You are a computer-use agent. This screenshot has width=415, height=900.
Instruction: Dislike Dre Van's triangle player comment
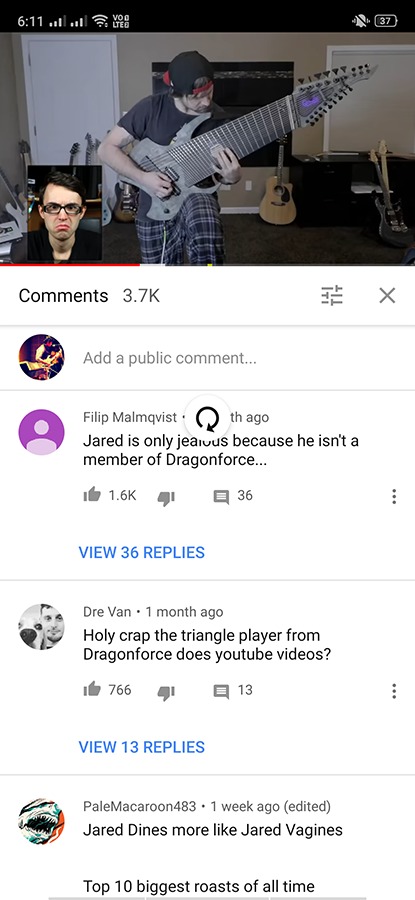[166, 692]
